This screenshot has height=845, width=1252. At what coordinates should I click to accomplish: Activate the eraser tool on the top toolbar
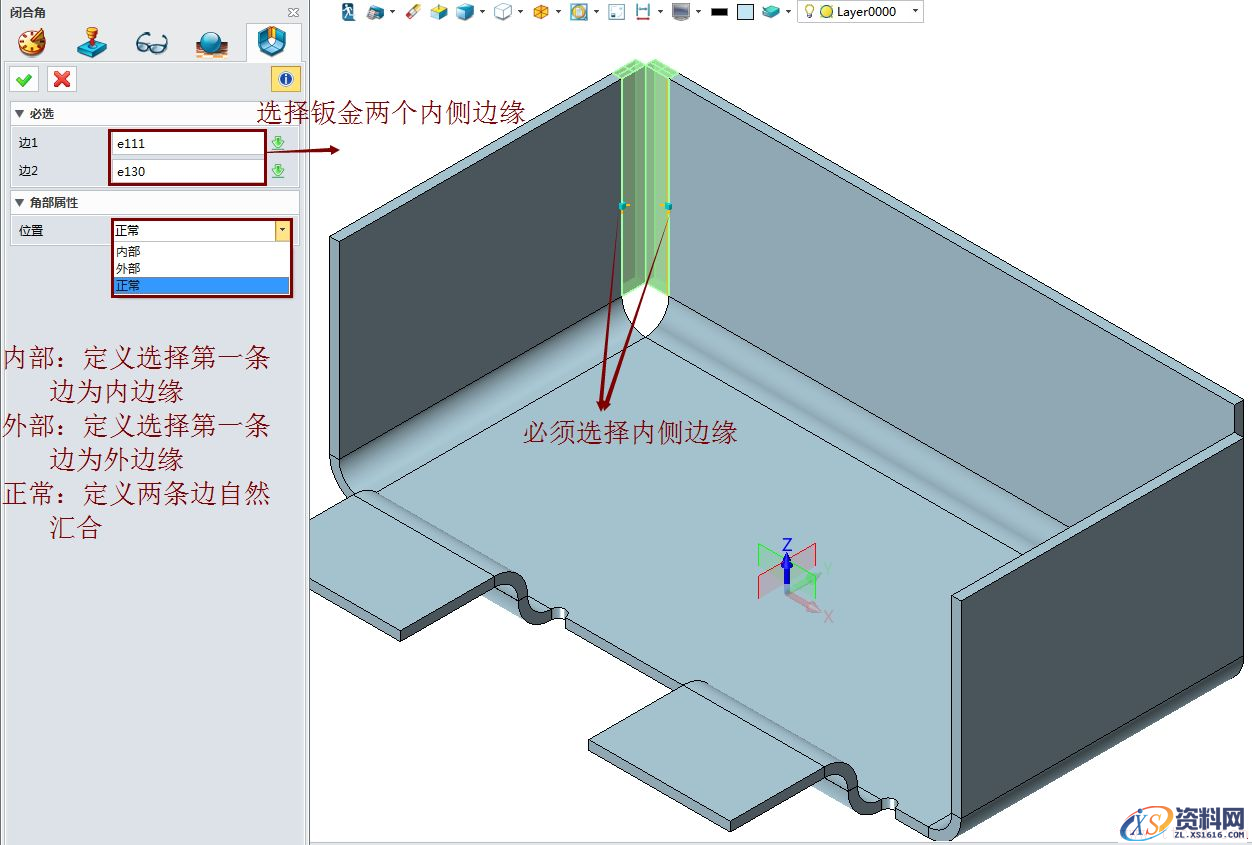point(411,12)
